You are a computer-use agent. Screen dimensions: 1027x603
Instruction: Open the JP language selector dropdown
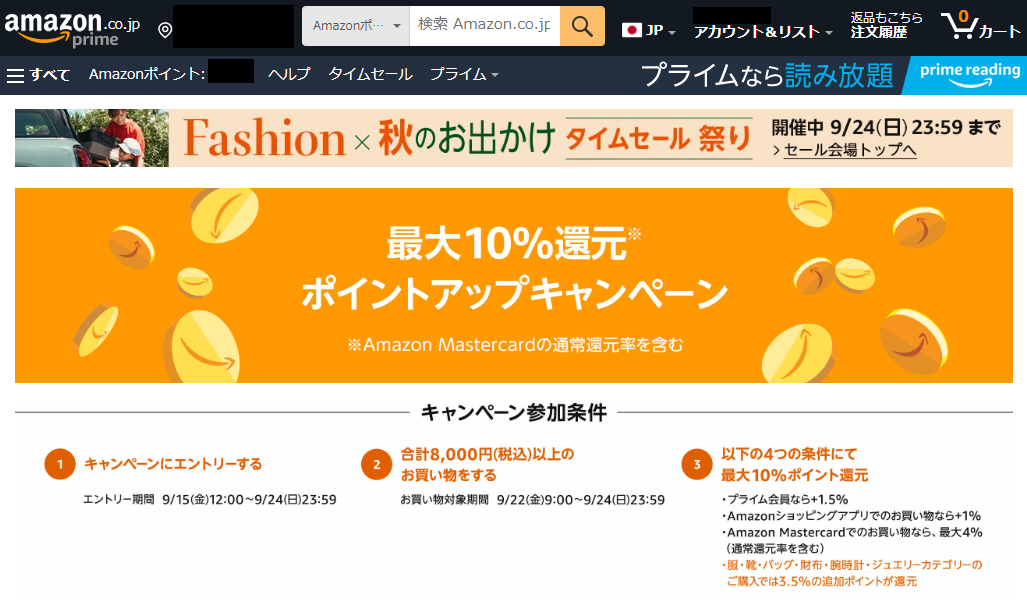pos(648,30)
